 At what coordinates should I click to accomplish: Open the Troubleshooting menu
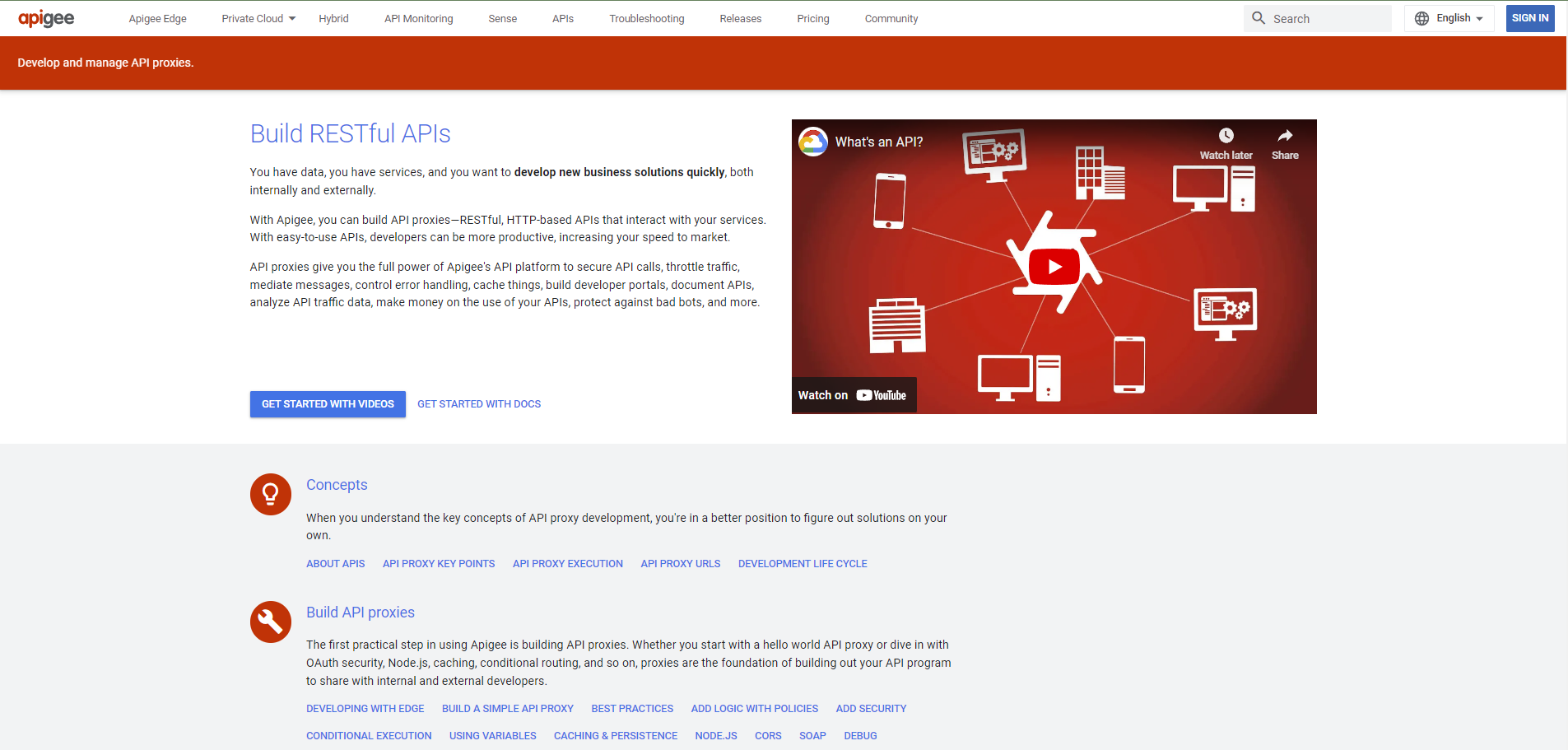[646, 18]
